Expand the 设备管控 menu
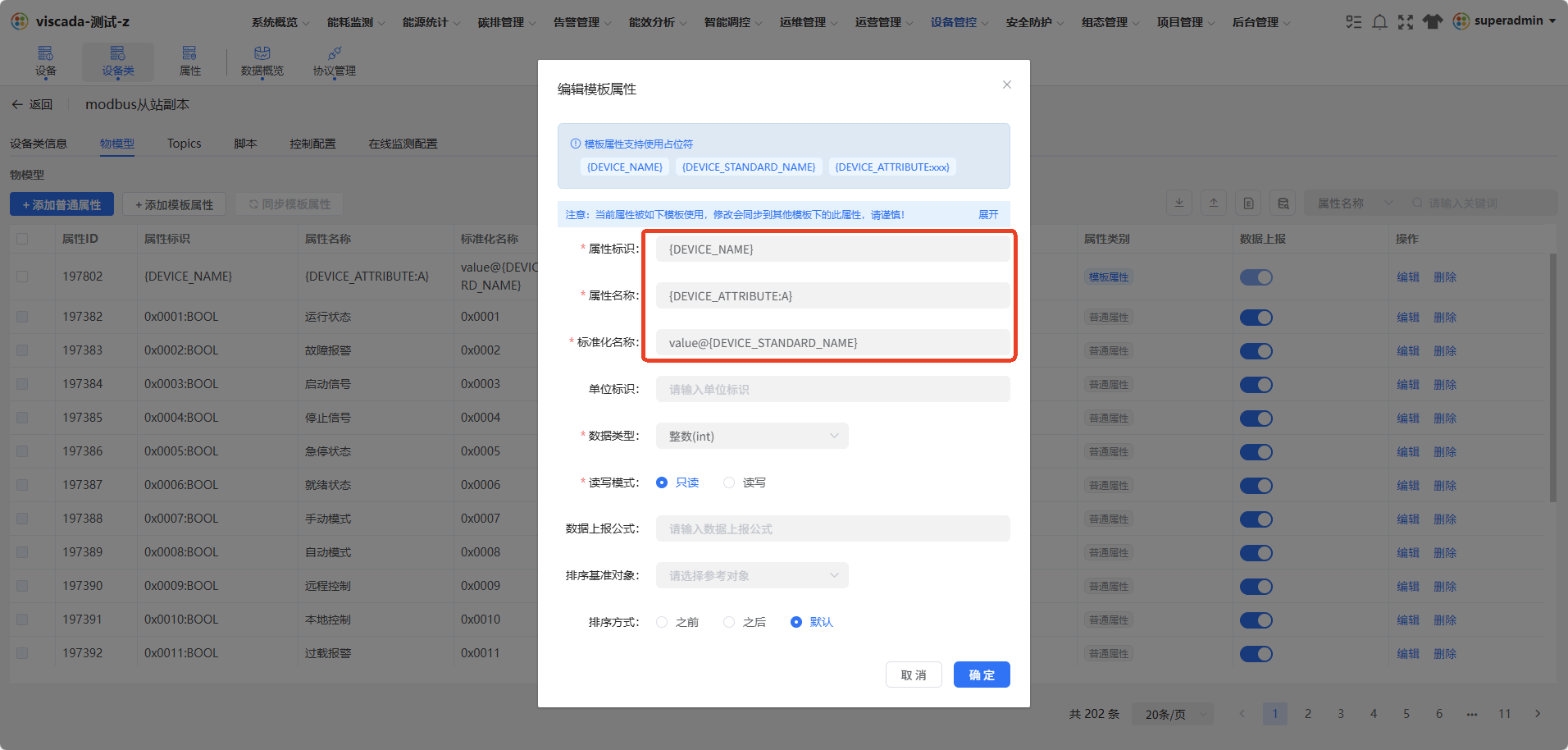This screenshot has height=750, width=1568. tap(959, 22)
